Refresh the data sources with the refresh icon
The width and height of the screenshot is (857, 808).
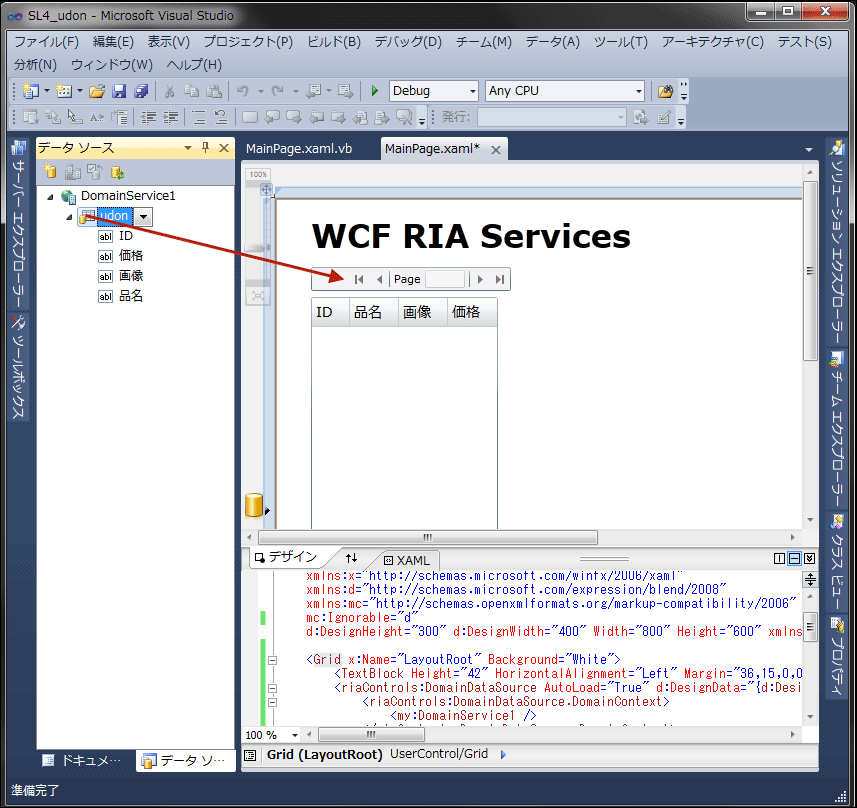(x=117, y=173)
